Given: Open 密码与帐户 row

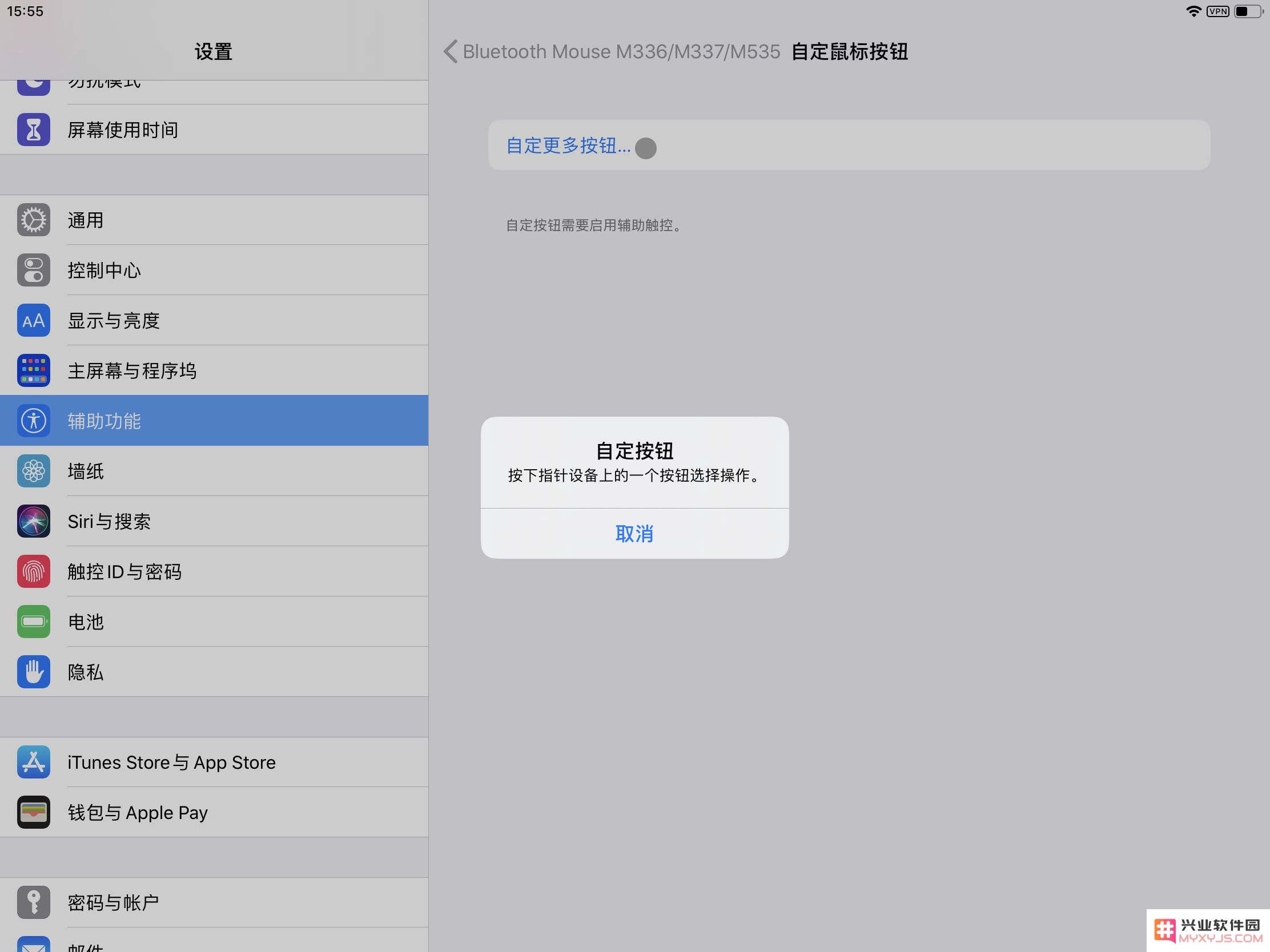Looking at the screenshot, I should point(214,903).
